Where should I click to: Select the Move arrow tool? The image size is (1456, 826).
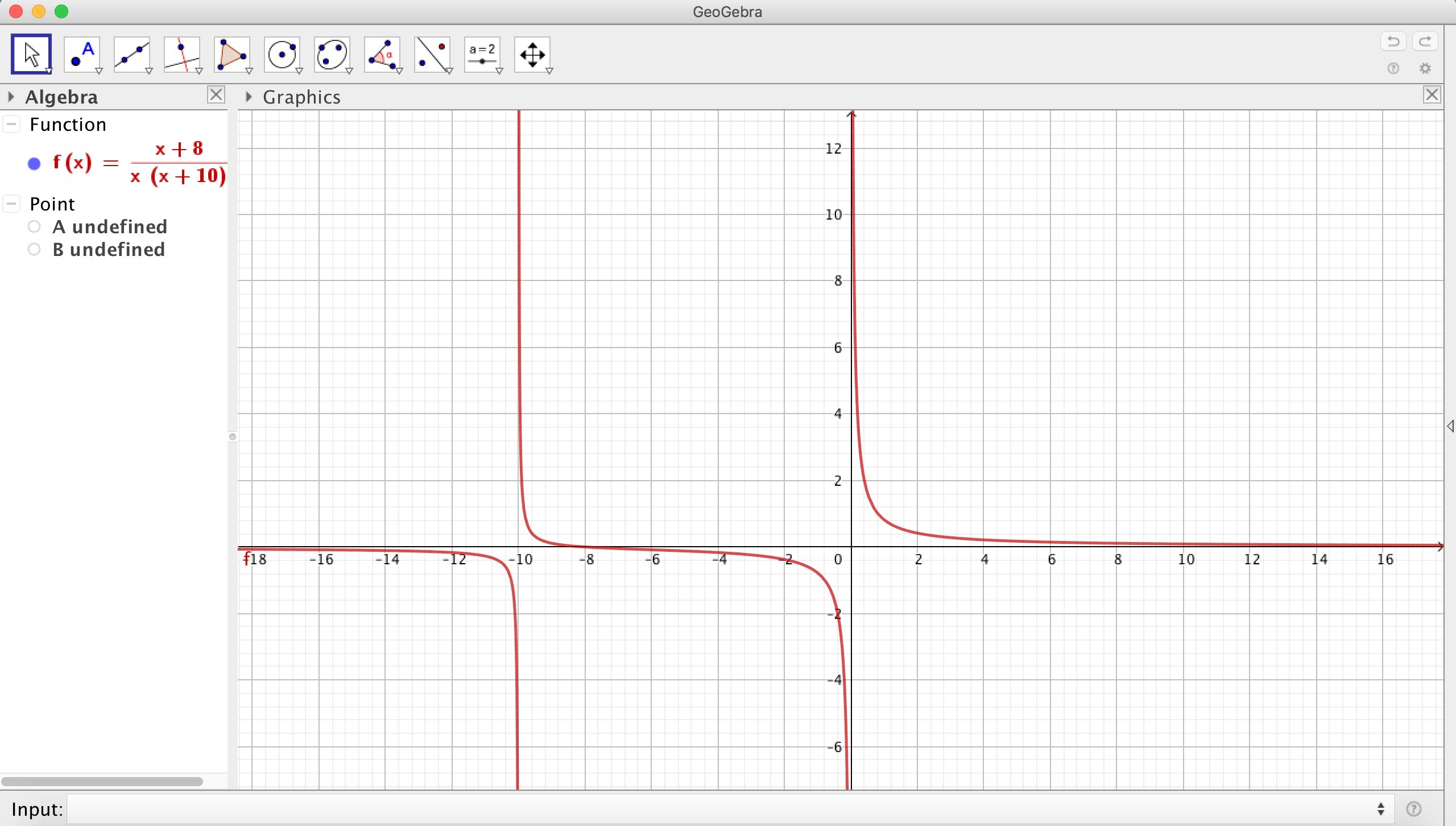coord(31,55)
